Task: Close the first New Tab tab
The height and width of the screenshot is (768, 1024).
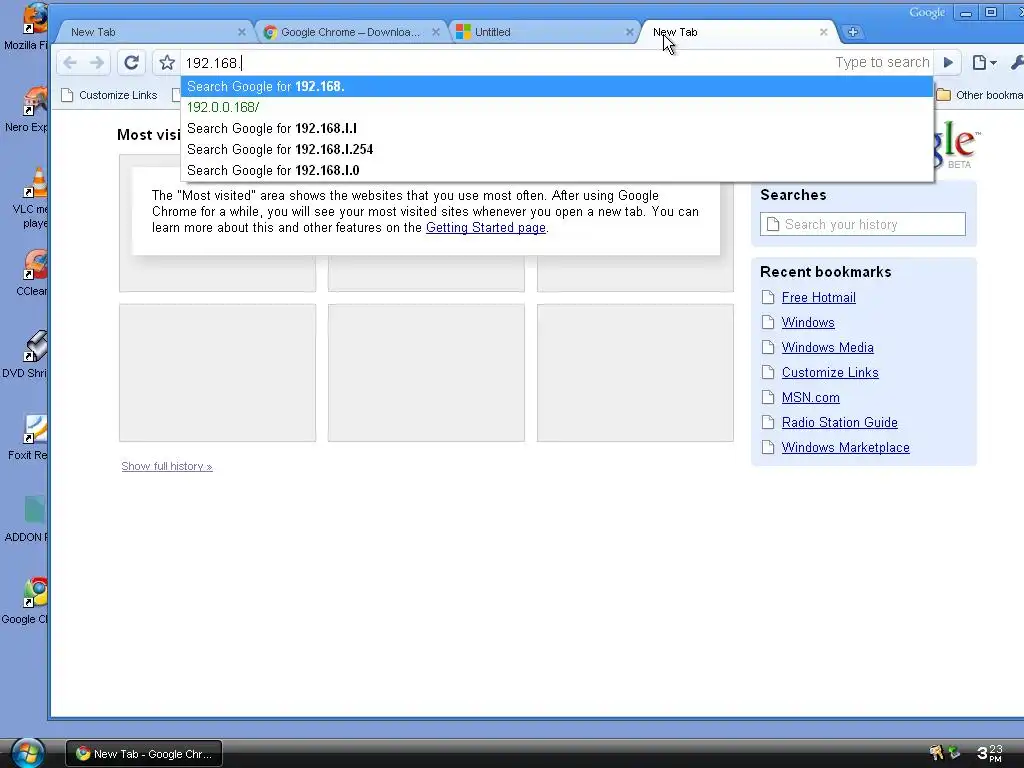Action: pyautogui.click(x=242, y=32)
